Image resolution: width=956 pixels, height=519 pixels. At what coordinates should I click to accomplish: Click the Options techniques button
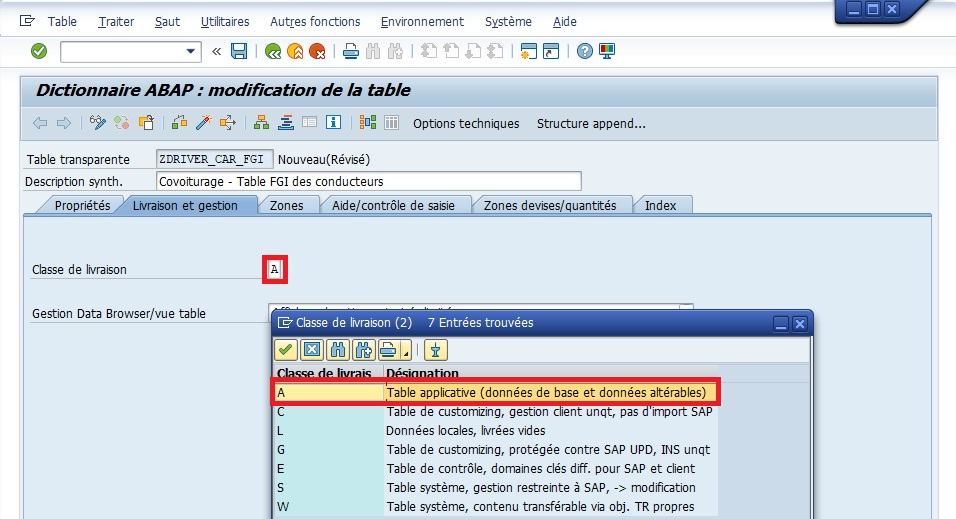(x=466, y=124)
